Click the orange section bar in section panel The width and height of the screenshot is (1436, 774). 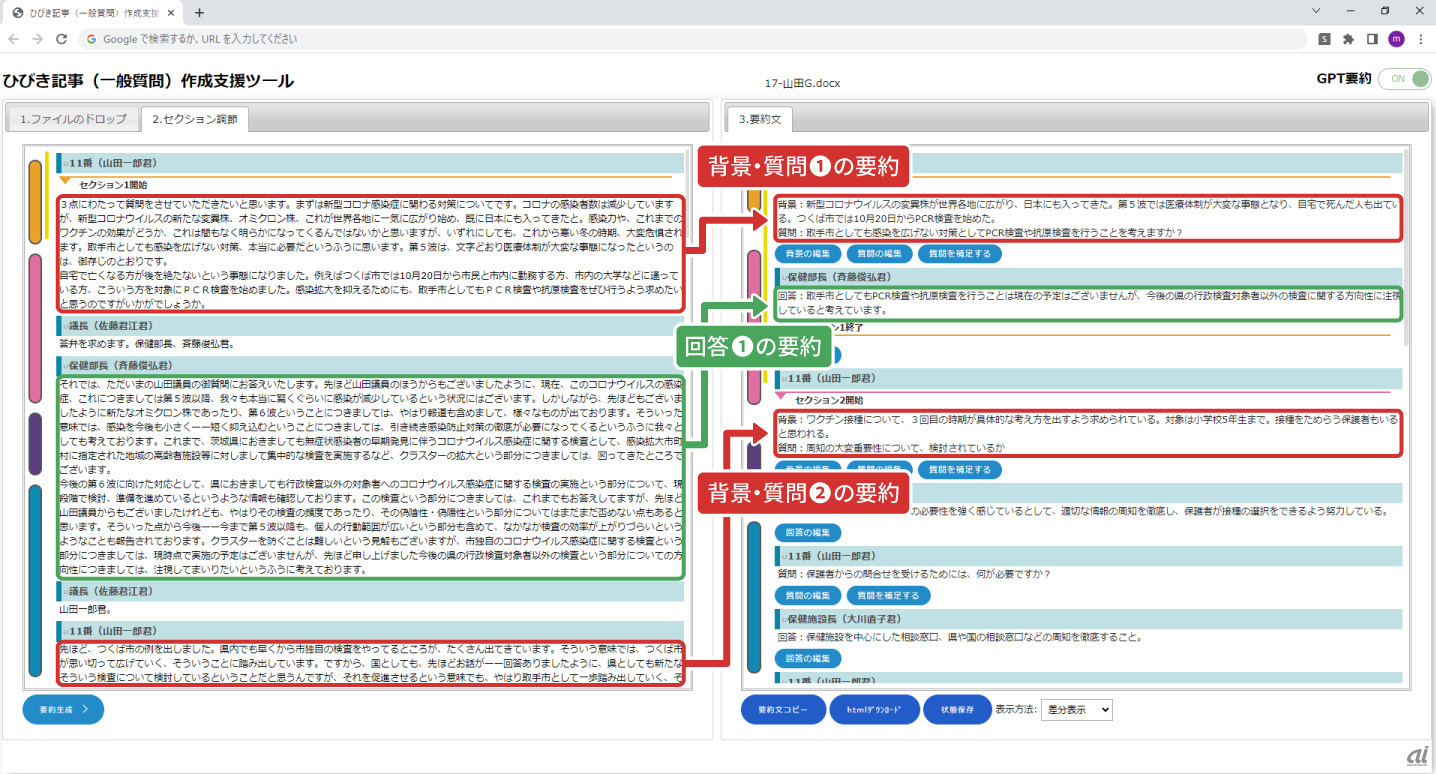click(x=36, y=200)
